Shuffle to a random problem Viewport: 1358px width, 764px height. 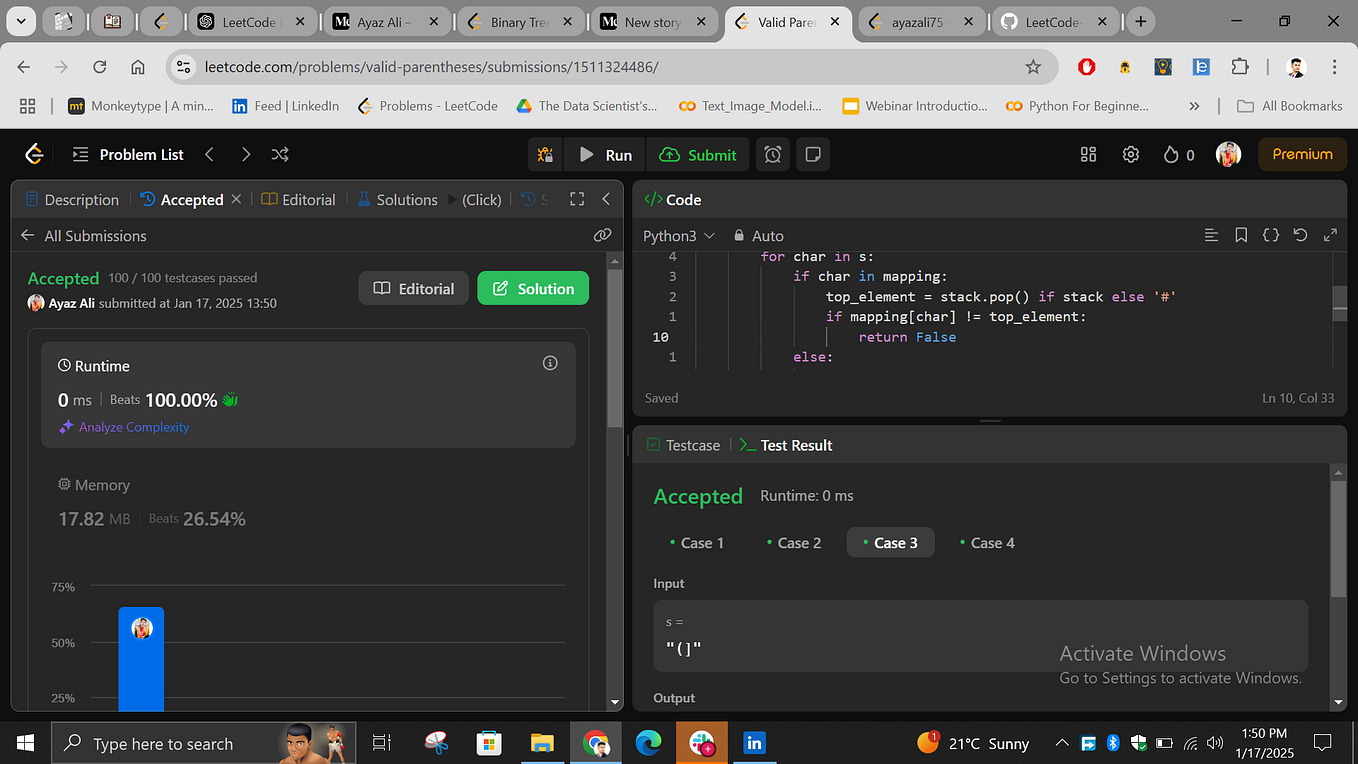pyautogui.click(x=279, y=154)
